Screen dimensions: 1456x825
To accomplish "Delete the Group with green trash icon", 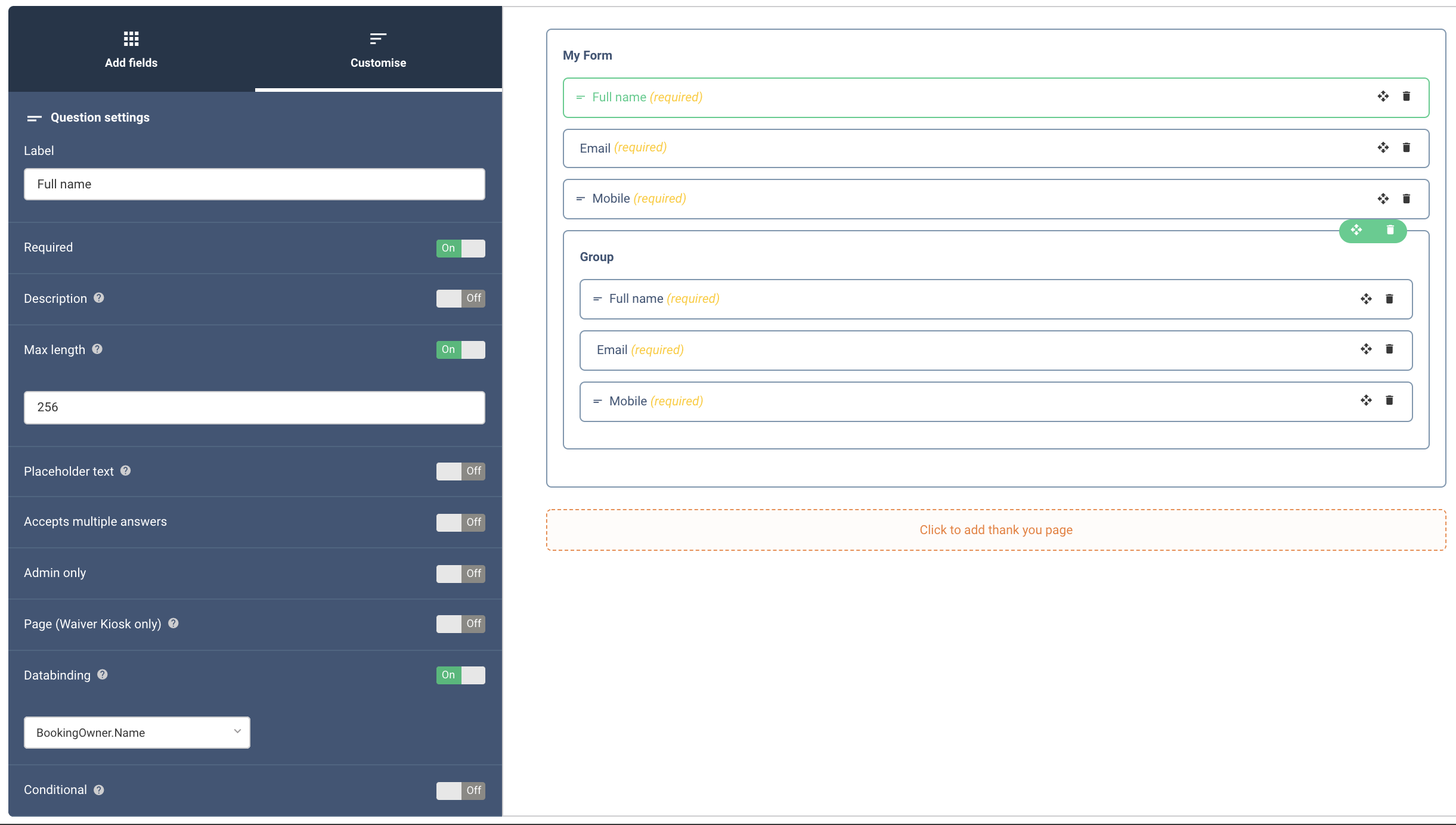I will tap(1390, 230).
